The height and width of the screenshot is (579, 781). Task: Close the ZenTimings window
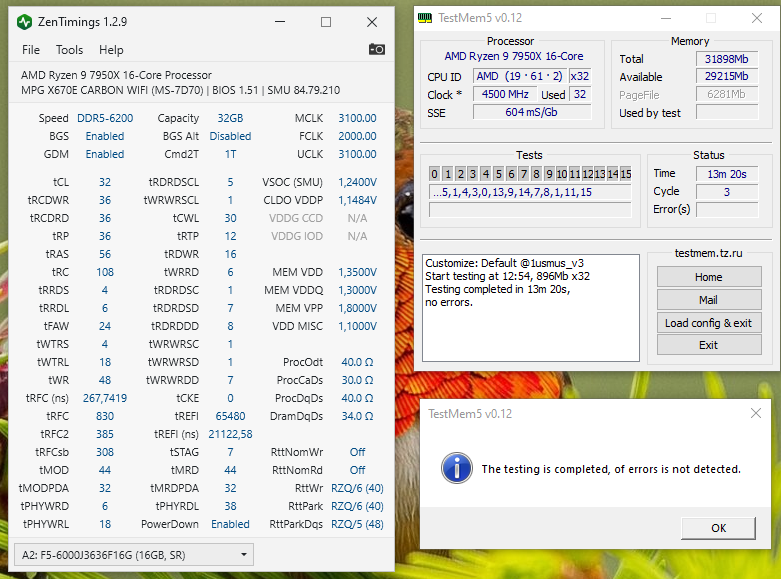[x=372, y=22]
